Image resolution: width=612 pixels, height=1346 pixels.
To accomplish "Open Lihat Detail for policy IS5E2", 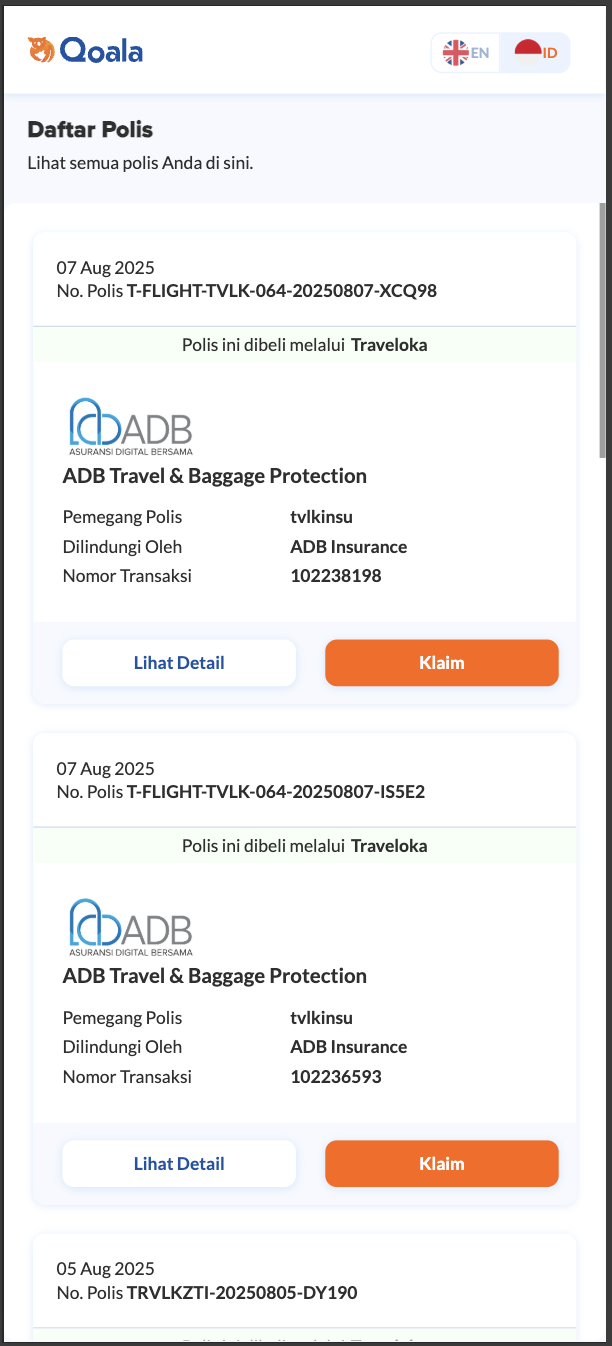I will coord(179,1164).
